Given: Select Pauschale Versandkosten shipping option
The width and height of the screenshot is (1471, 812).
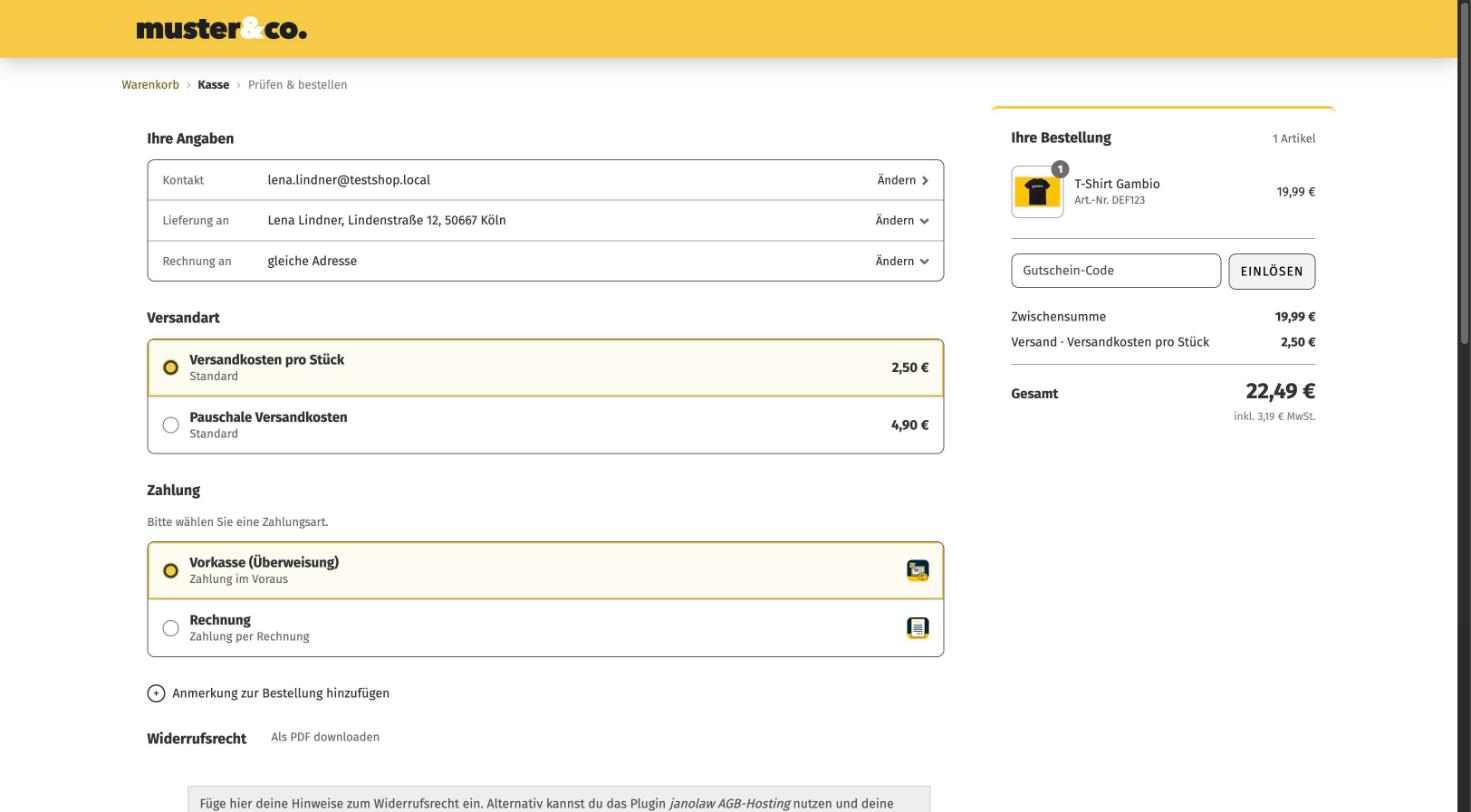Looking at the screenshot, I should click(x=545, y=425).
